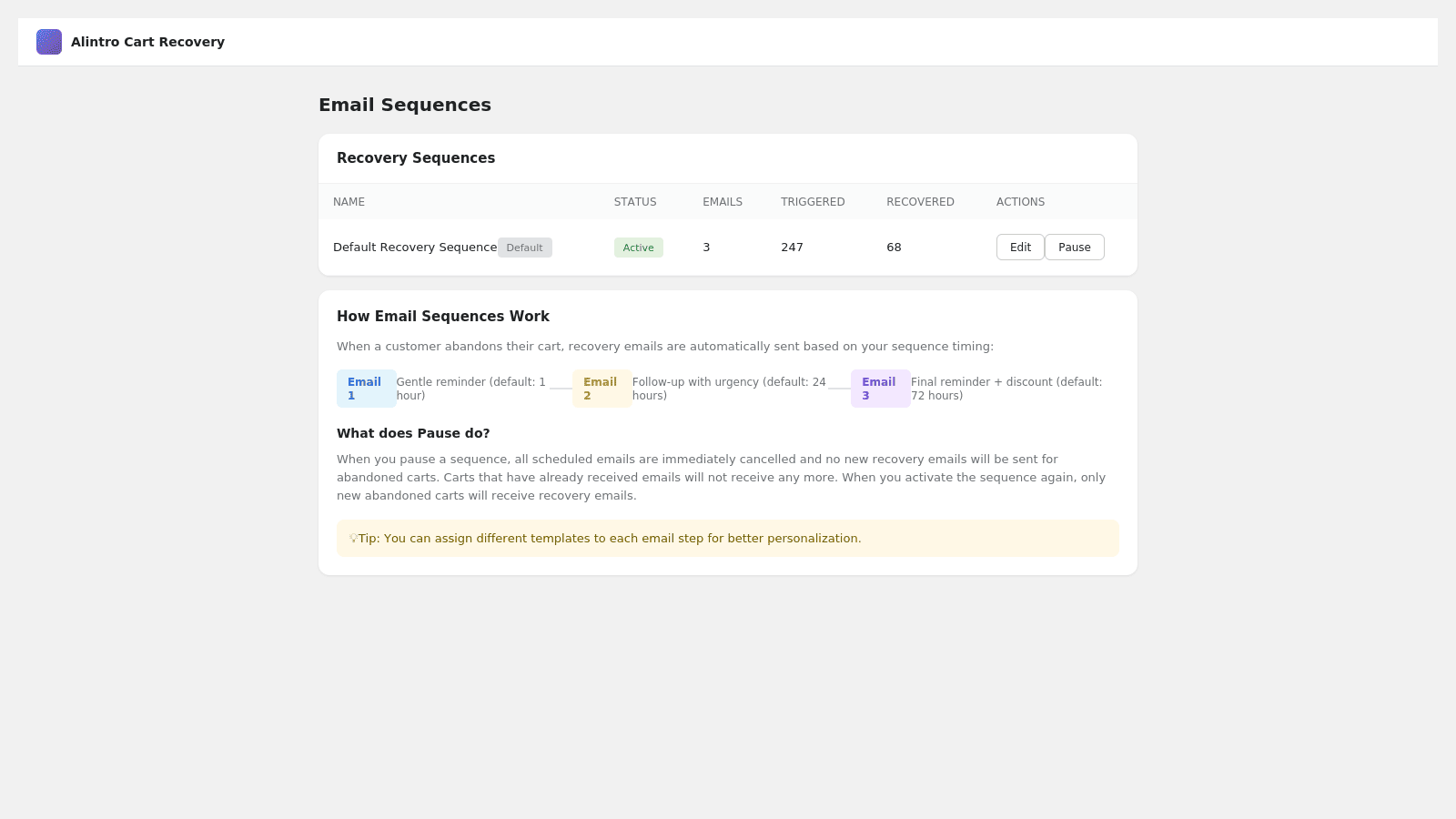Select the Email 1 step badge
Image resolution: width=1456 pixels, height=819 pixels.
pos(365,389)
